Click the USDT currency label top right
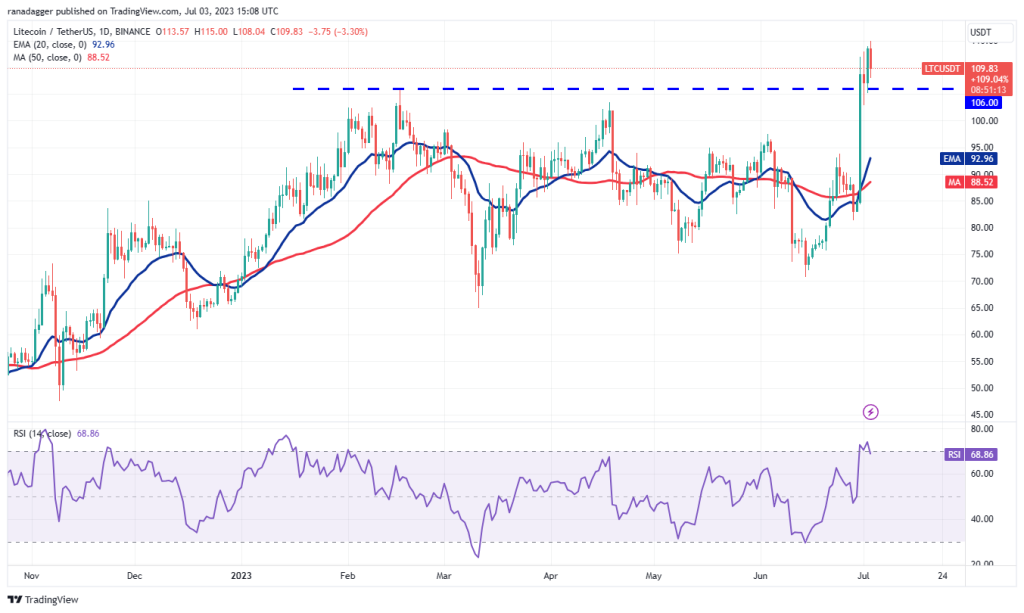 click(983, 32)
